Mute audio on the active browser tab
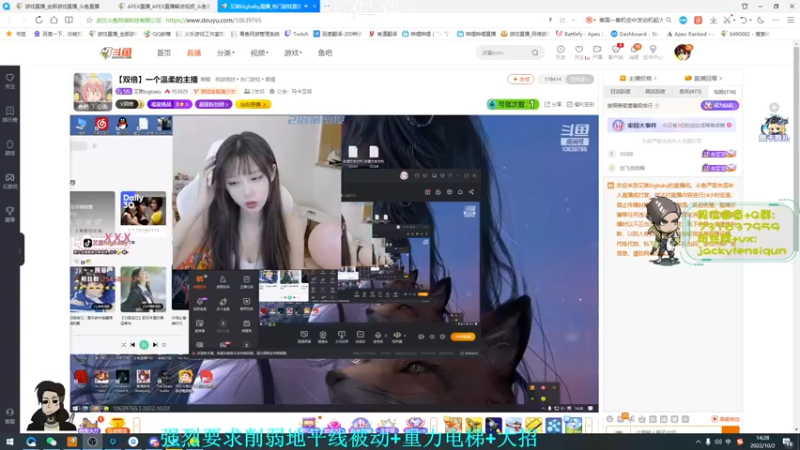 click(x=306, y=6)
